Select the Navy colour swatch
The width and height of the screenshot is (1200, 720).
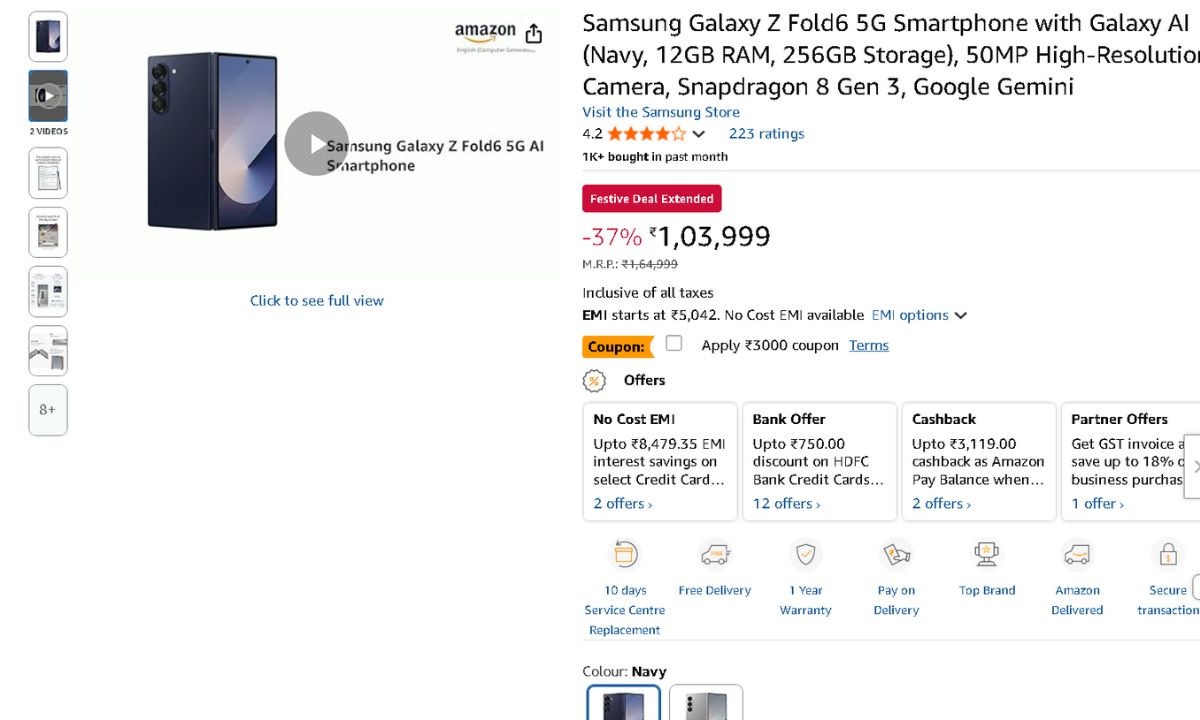pos(624,702)
